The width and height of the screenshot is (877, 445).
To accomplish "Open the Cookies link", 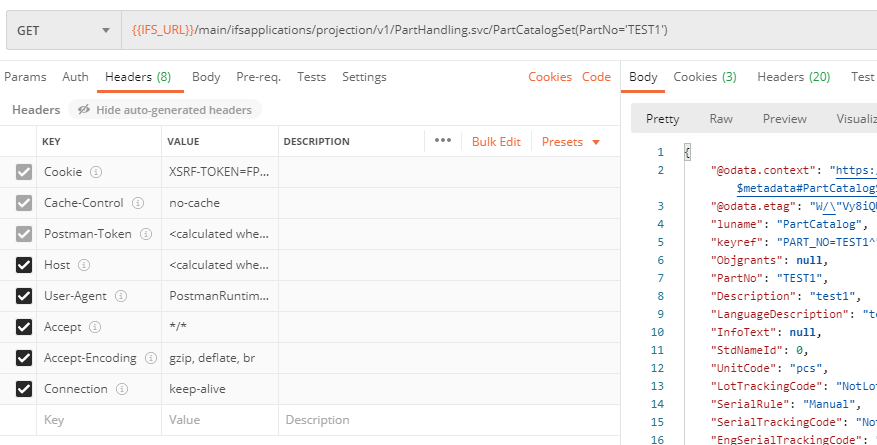I will pyautogui.click(x=550, y=77).
